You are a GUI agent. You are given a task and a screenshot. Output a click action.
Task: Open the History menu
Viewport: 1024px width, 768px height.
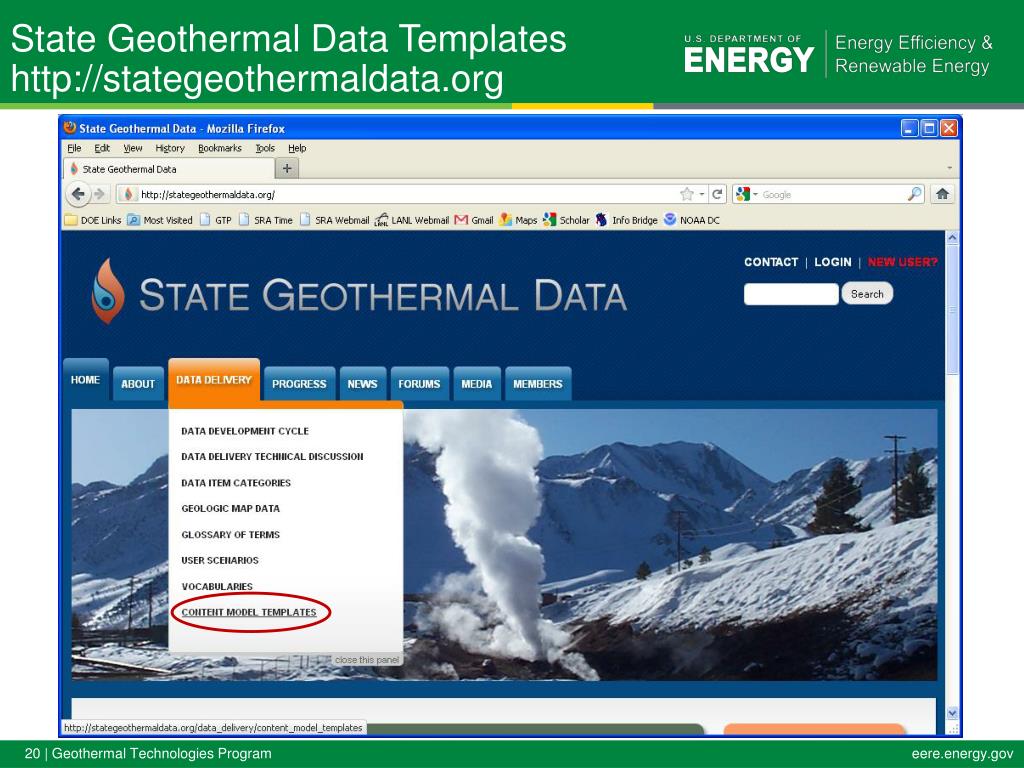pos(170,148)
